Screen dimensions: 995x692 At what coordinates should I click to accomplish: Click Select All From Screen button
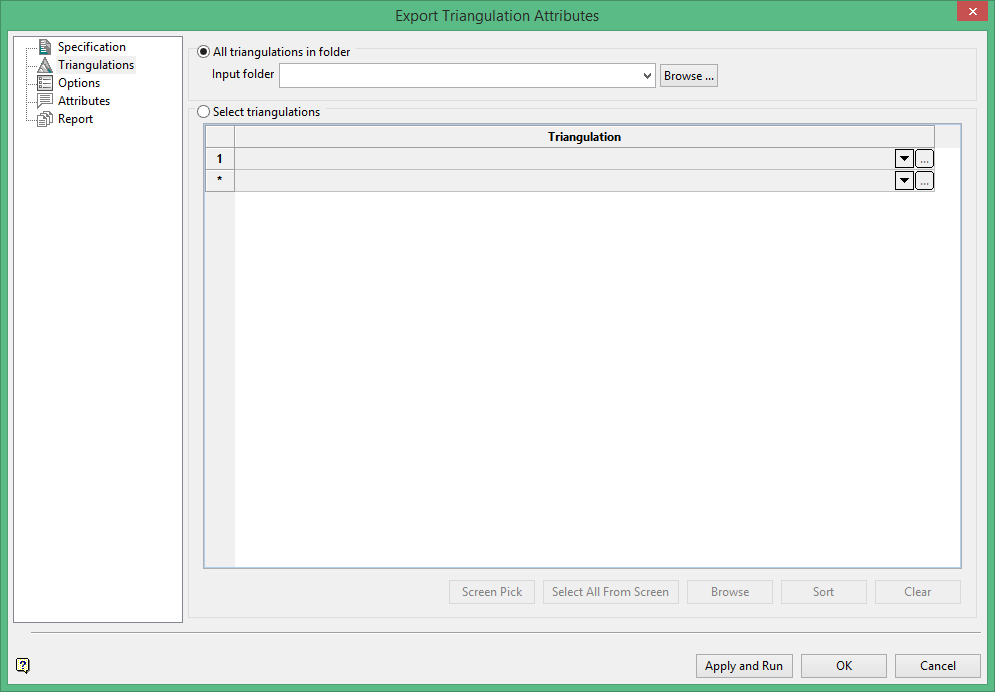pos(610,592)
